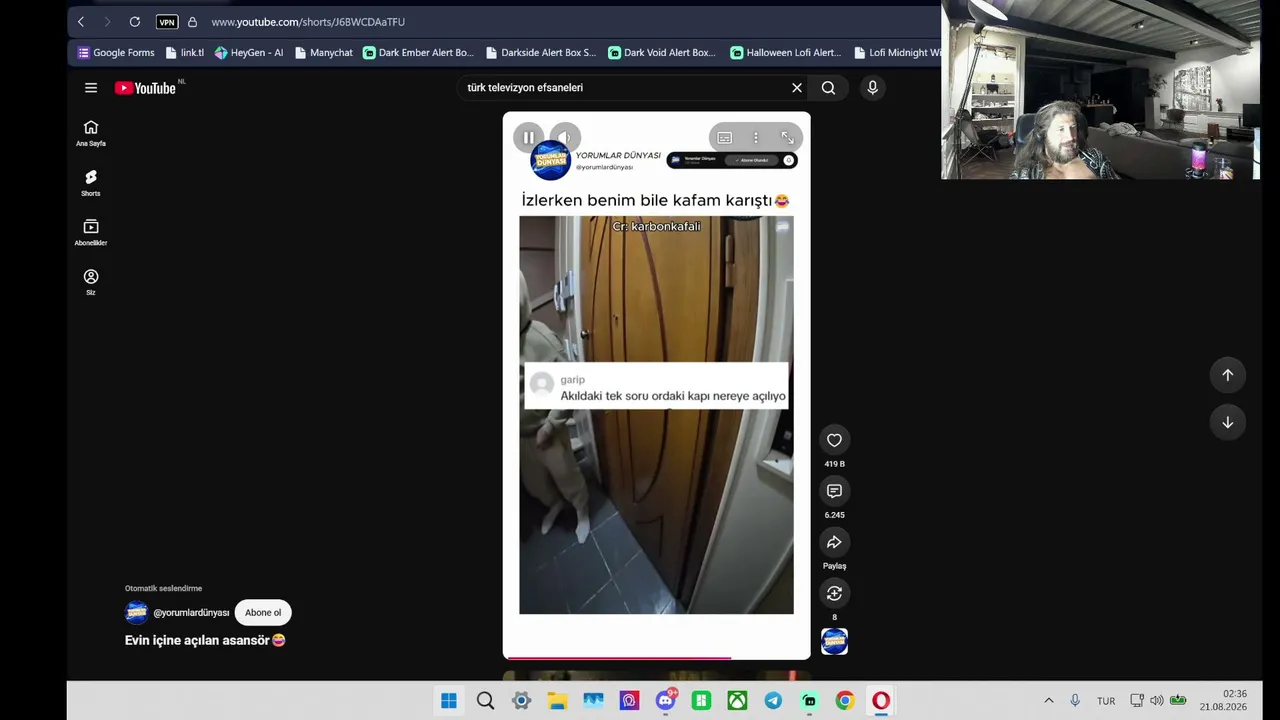The image size is (1280, 720).
Task: Click the webcam overlay video
Action: [1100, 90]
